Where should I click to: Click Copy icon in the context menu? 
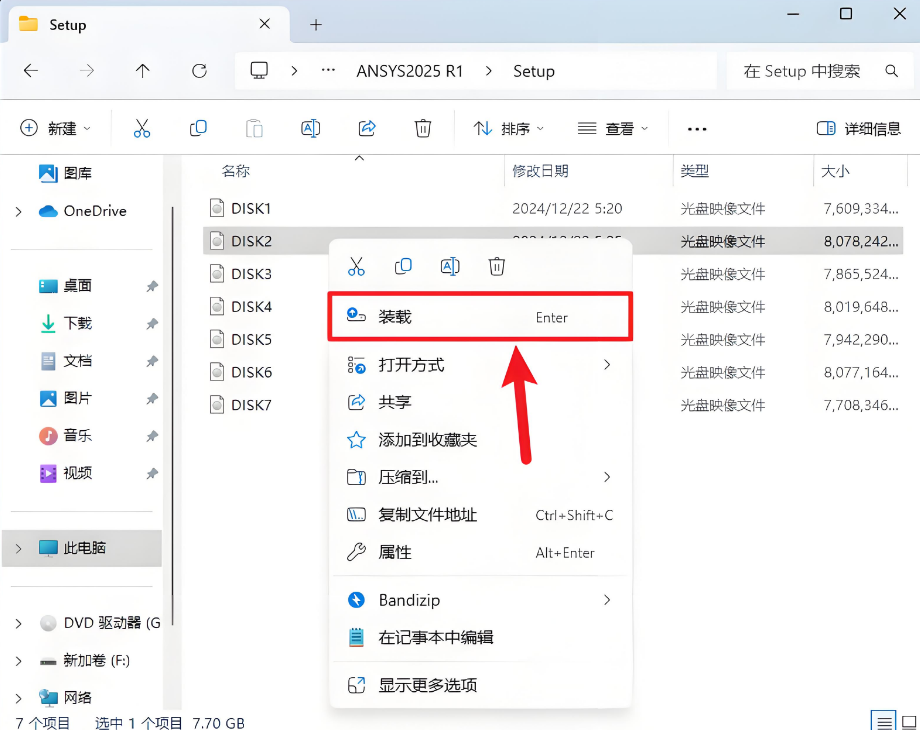(x=403, y=266)
